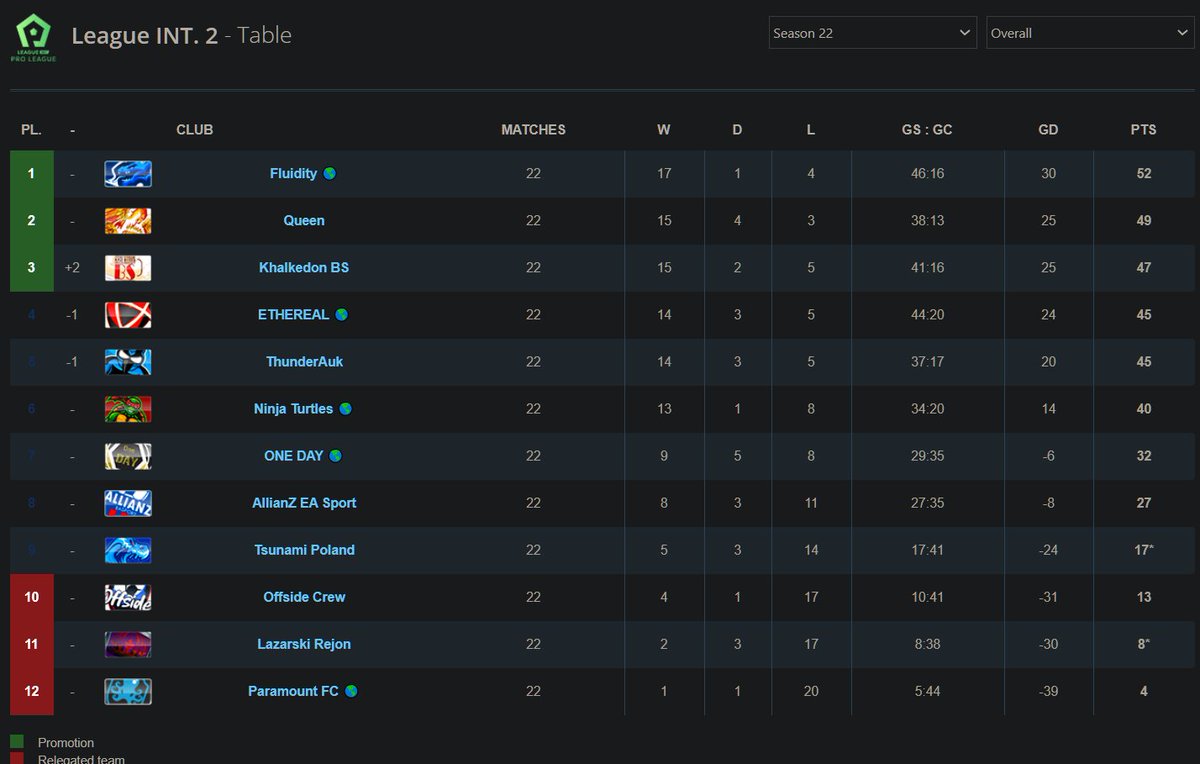
Task: Open the Overall filter dropdown
Action: [x=1090, y=33]
